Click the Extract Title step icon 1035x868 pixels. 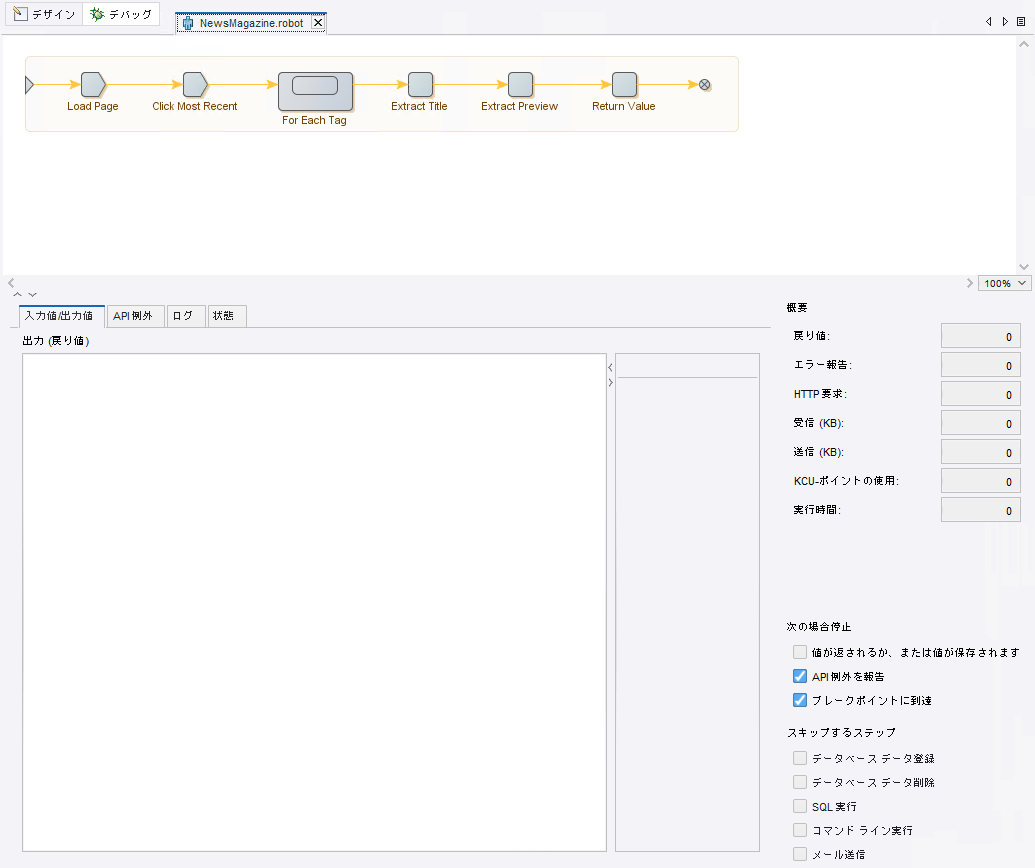point(420,85)
